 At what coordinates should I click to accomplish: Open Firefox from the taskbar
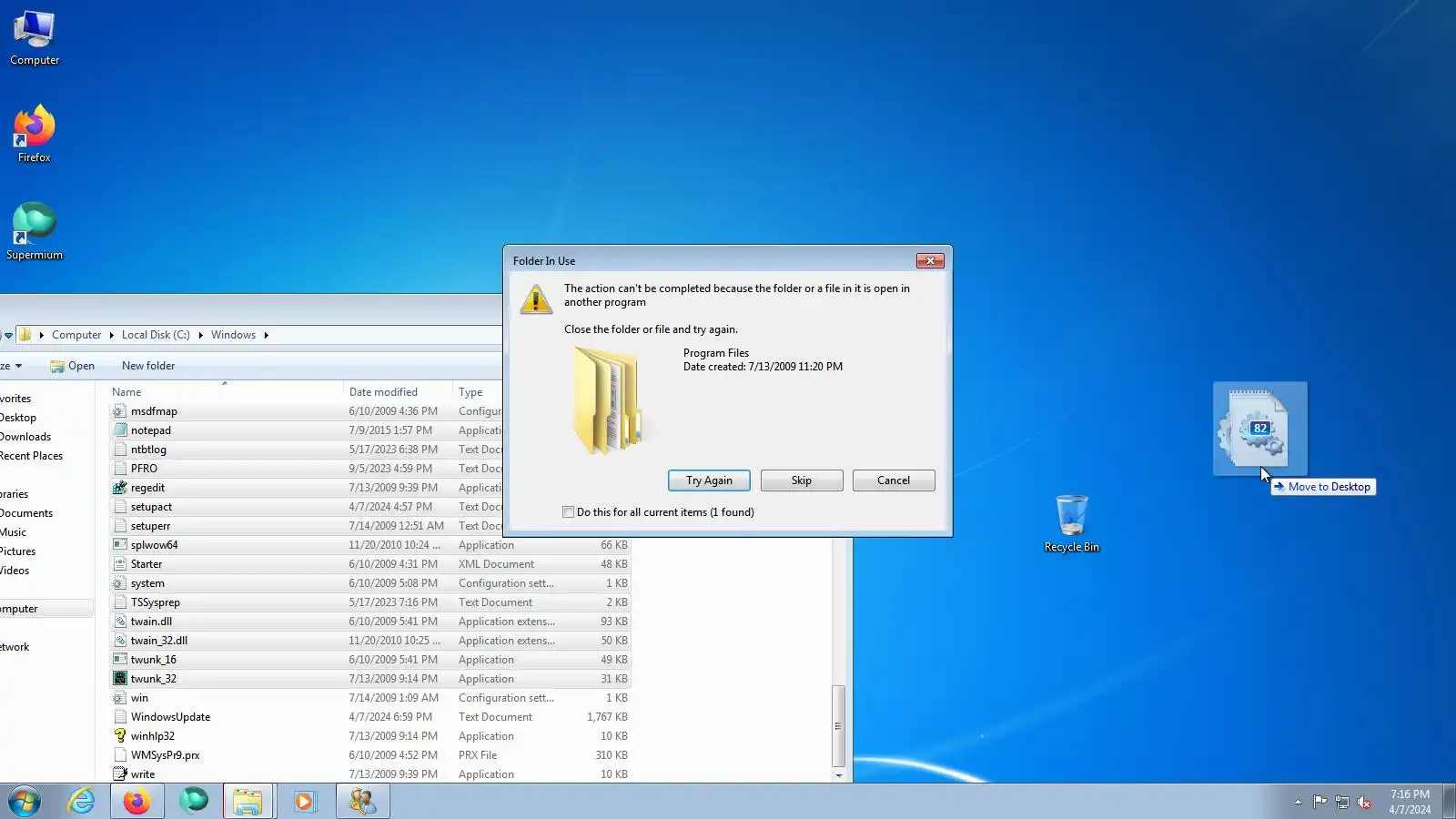click(137, 802)
